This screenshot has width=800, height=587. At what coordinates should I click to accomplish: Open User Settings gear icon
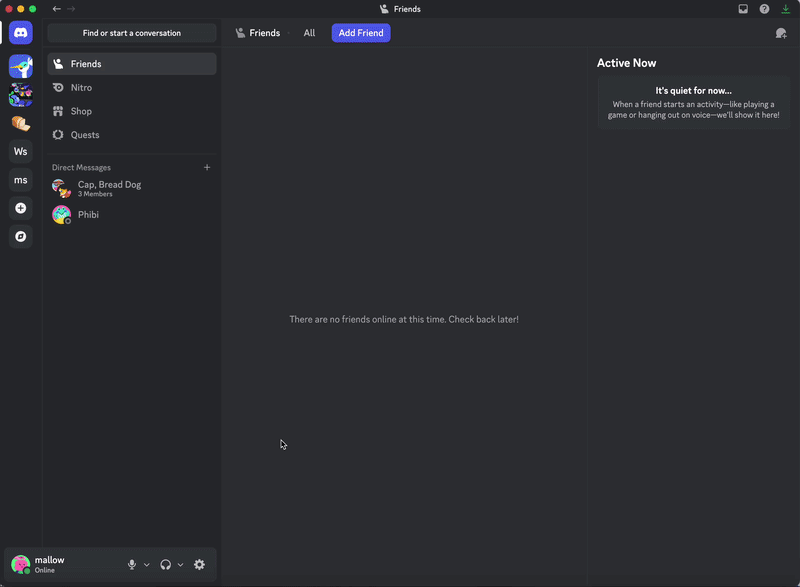point(199,565)
